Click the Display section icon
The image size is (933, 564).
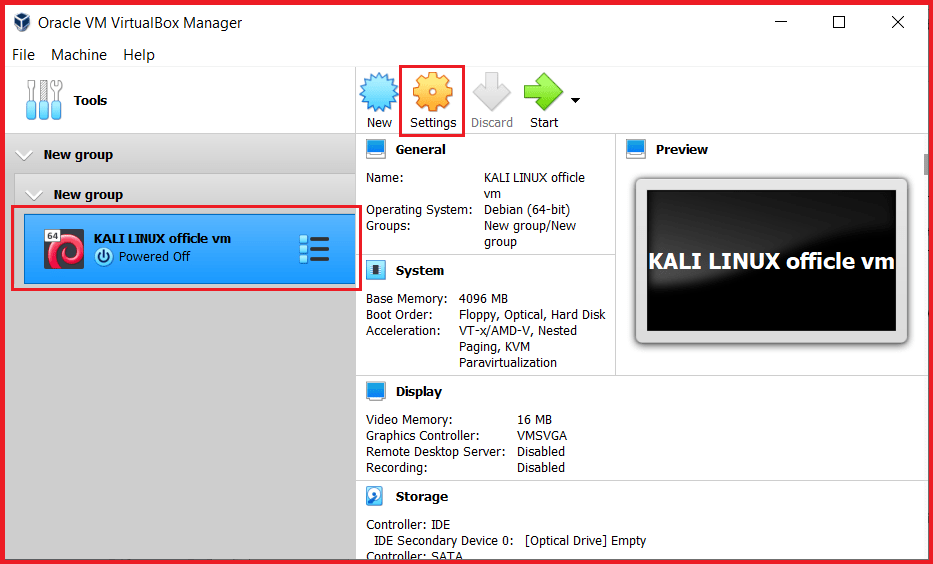pos(375,391)
